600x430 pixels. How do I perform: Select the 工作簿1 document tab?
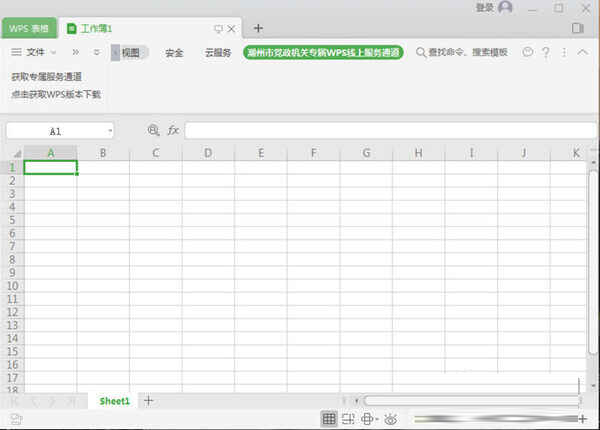(x=95, y=29)
